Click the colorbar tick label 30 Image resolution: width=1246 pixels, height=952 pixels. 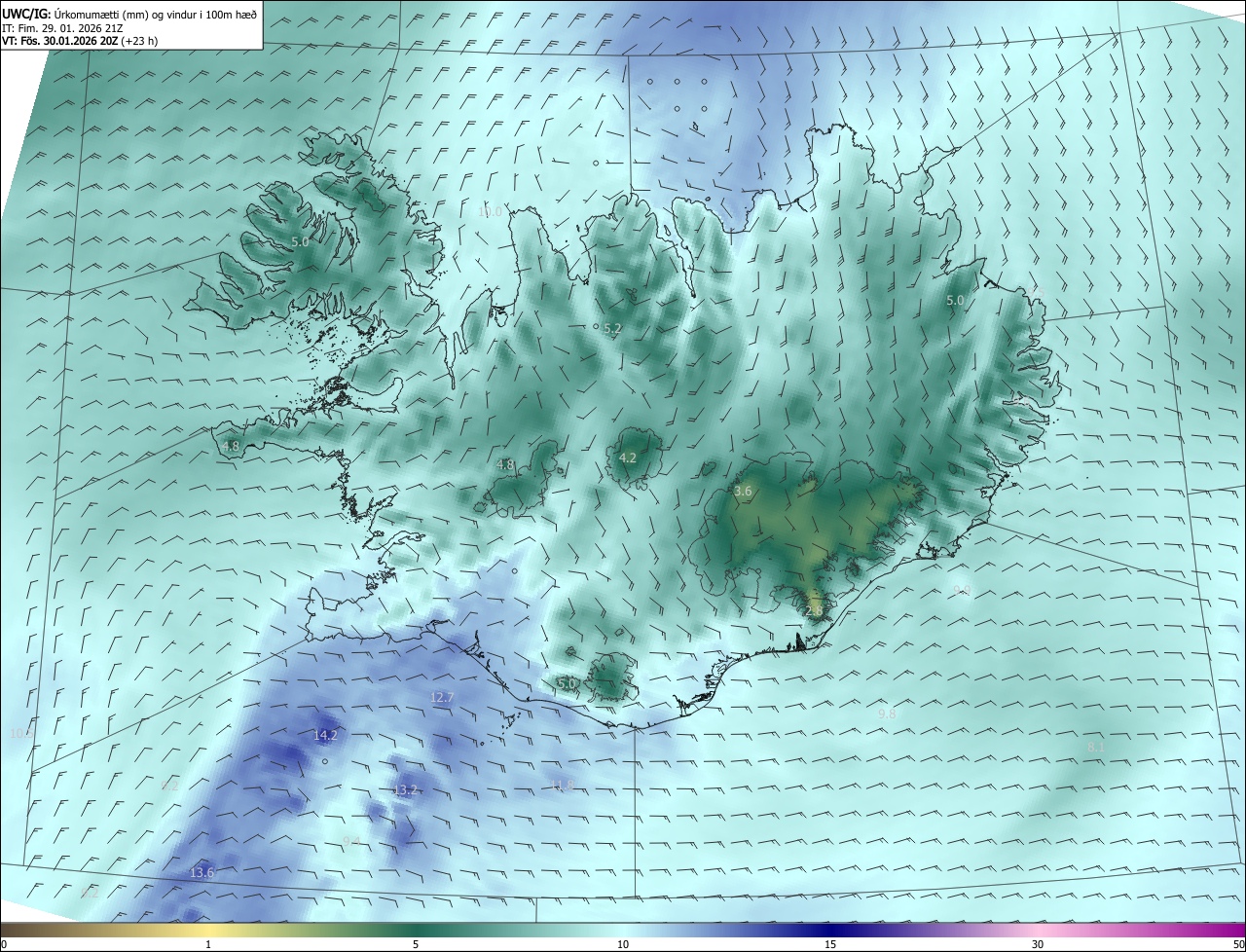(x=1038, y=944)
